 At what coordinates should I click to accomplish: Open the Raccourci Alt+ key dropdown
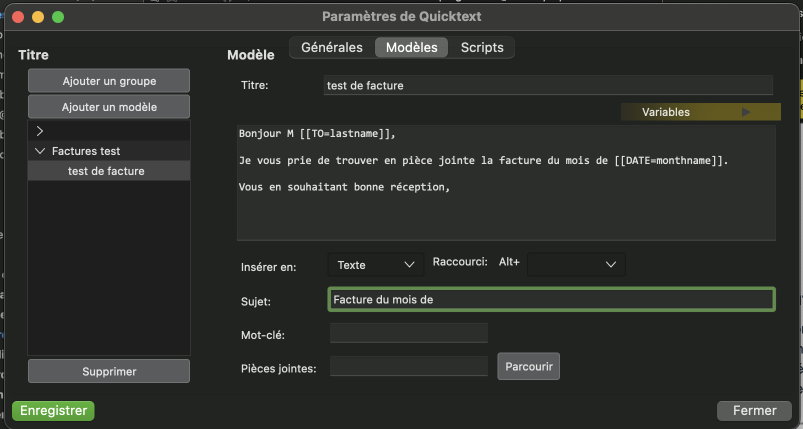pyautogui.click(x=576, y=264)
